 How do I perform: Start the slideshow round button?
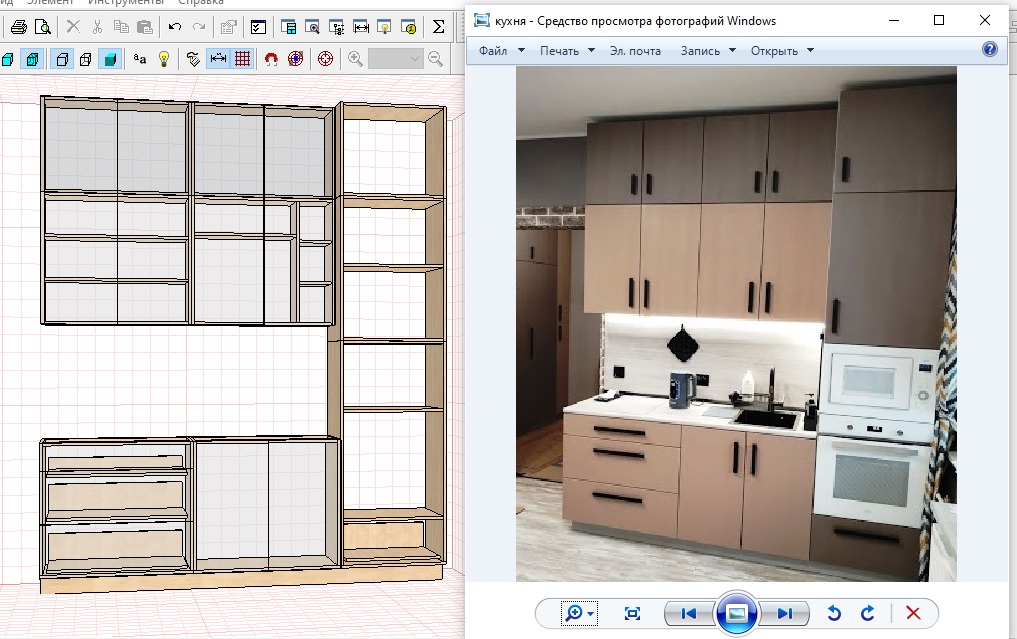tap(736, 613)
